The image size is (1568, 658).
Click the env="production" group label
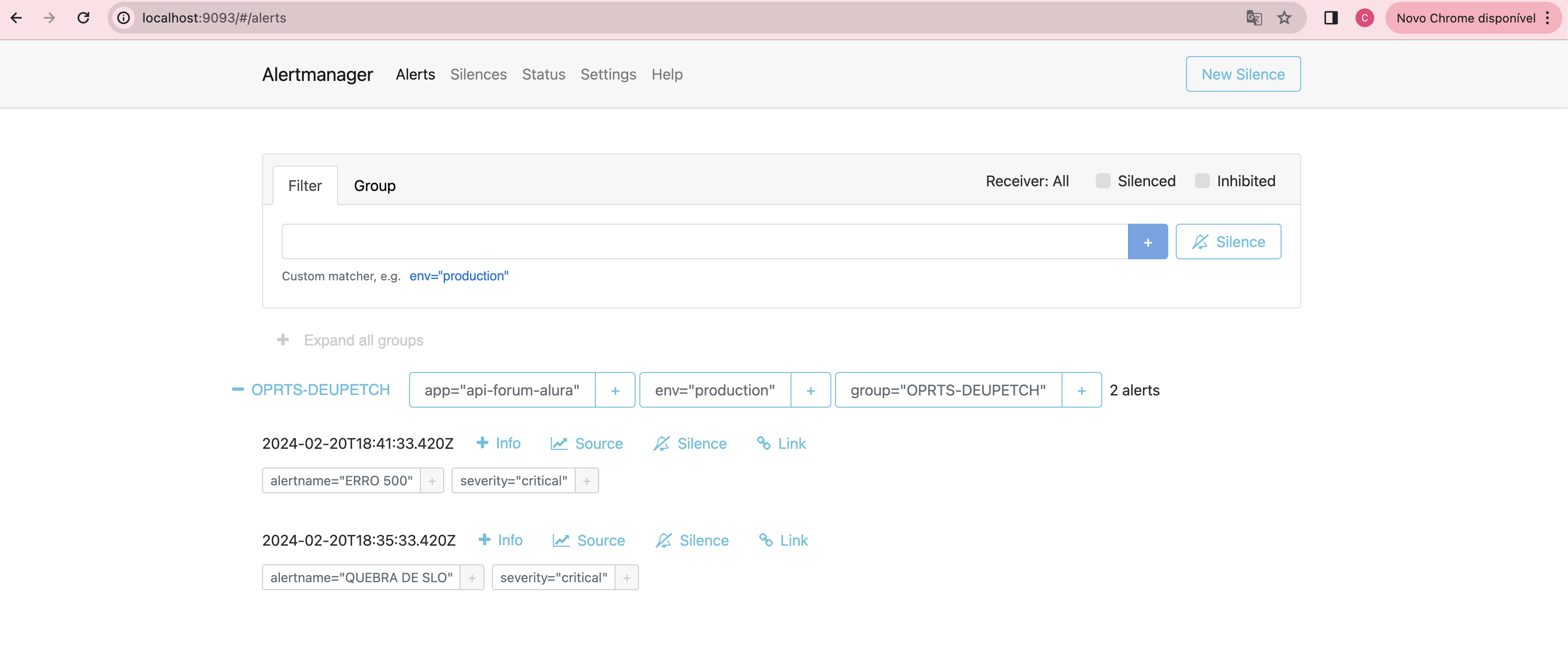pyautogui.click(x=715, y=390)
